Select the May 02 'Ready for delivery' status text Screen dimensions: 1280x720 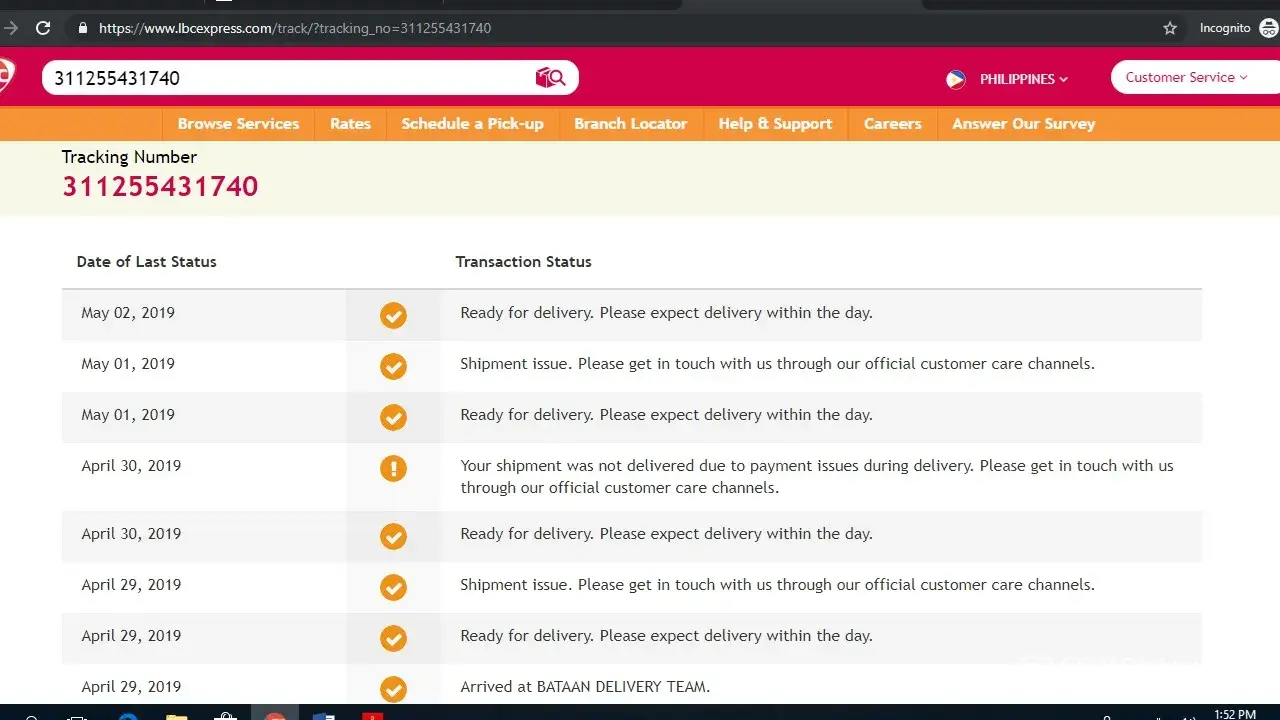click(x=666, y=313)
